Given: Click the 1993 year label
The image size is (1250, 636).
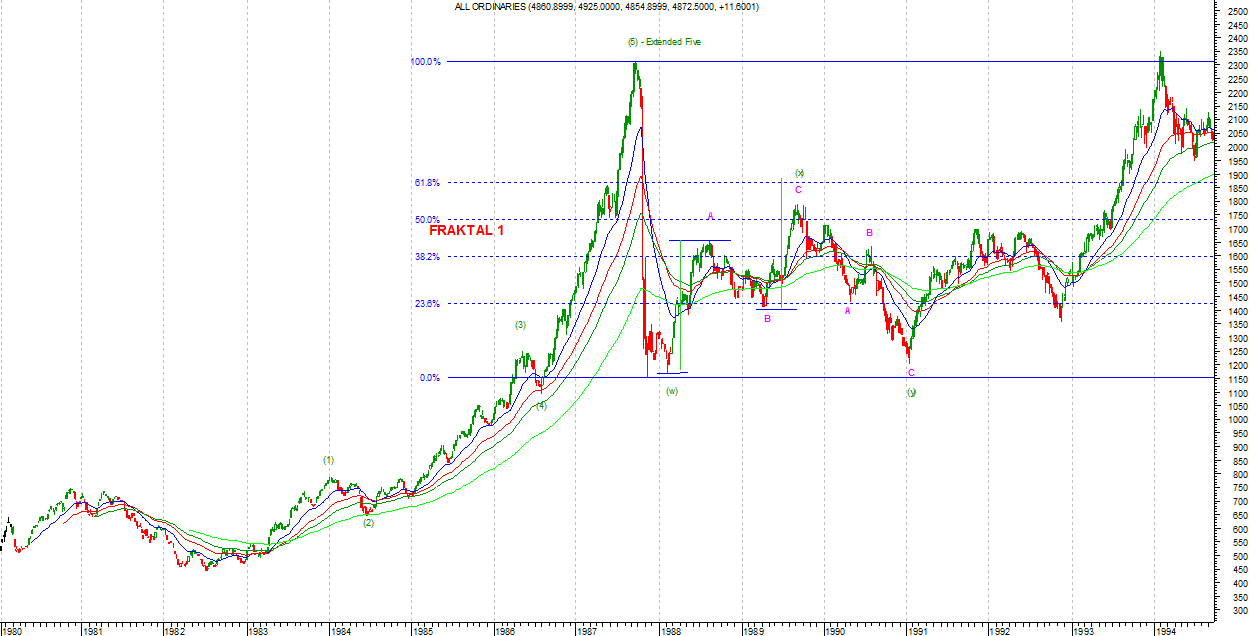Looking at the screenshot, I should [1083, 631].
